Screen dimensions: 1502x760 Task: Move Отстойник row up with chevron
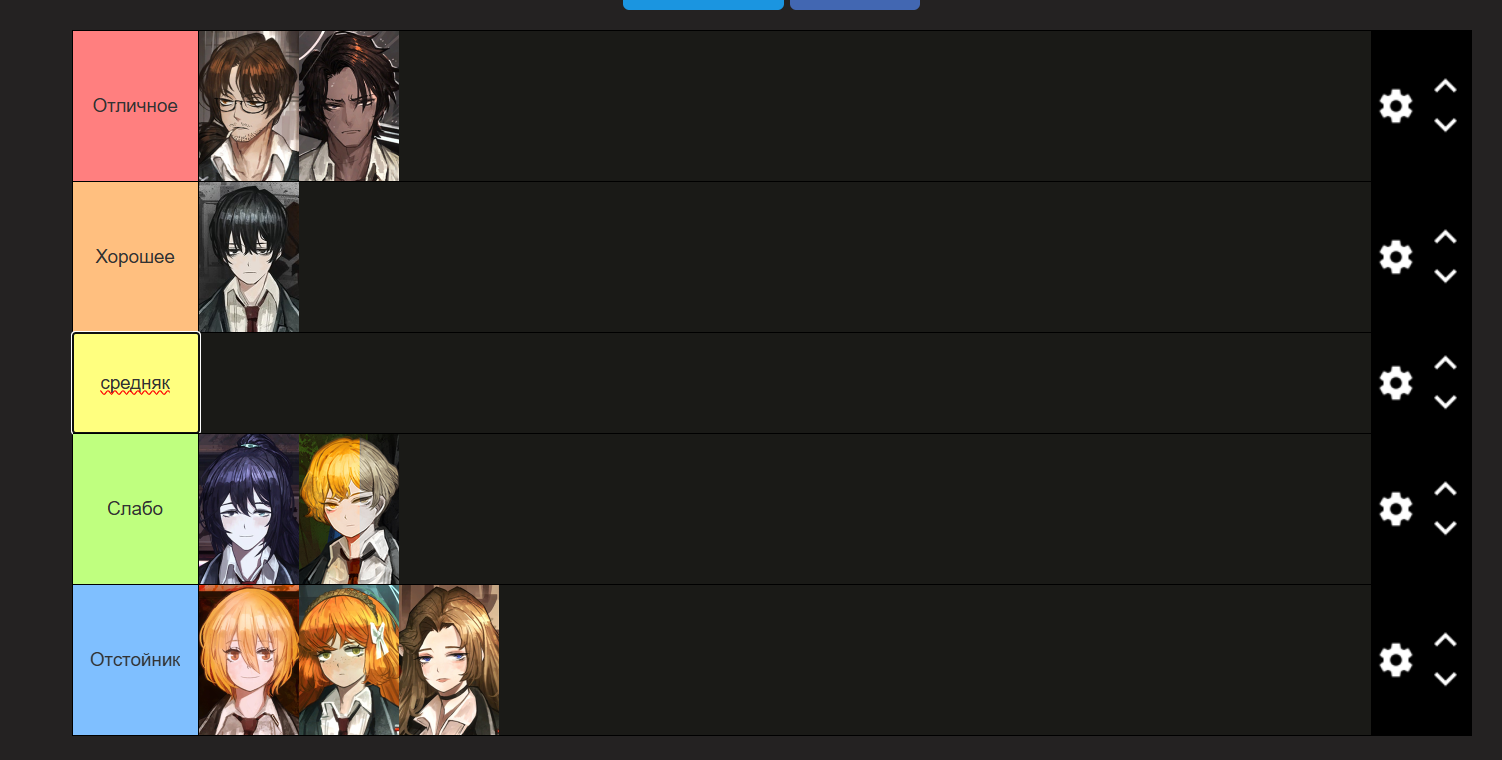[1445, 640]
